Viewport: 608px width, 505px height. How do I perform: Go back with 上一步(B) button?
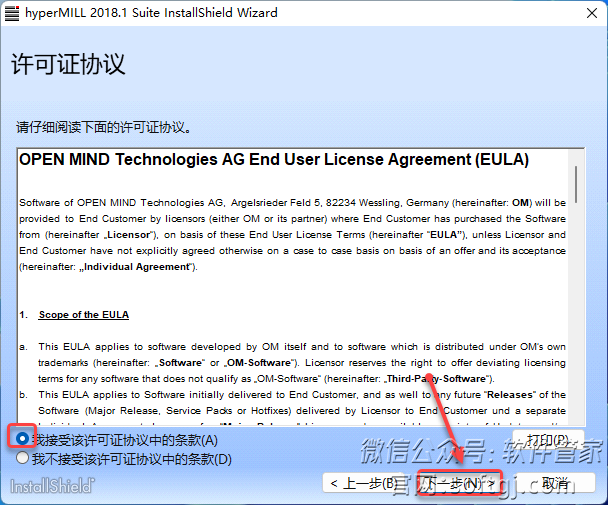(x=362, y=483)
